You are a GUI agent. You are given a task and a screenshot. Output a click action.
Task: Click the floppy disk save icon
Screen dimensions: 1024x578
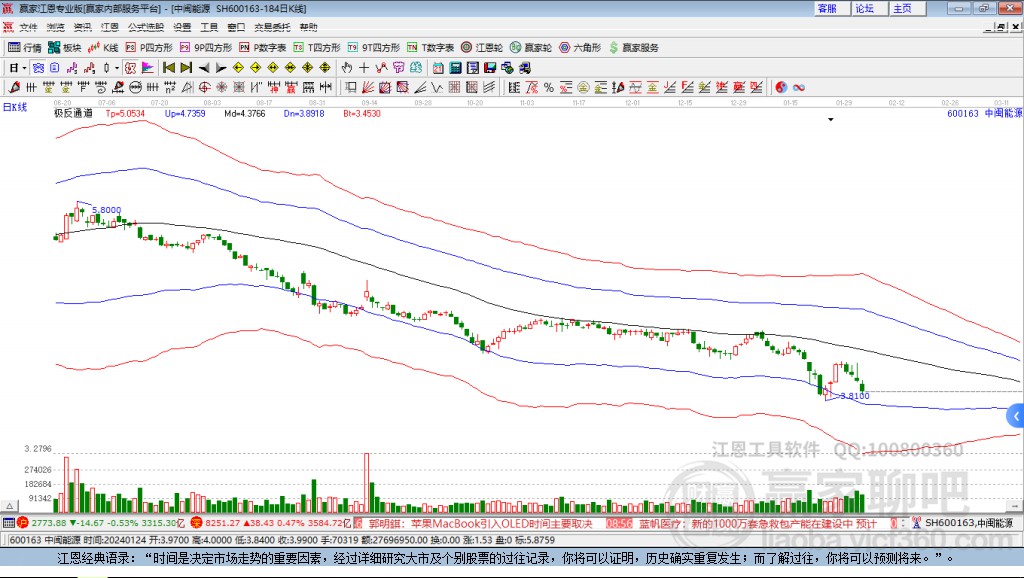[490, 68]
